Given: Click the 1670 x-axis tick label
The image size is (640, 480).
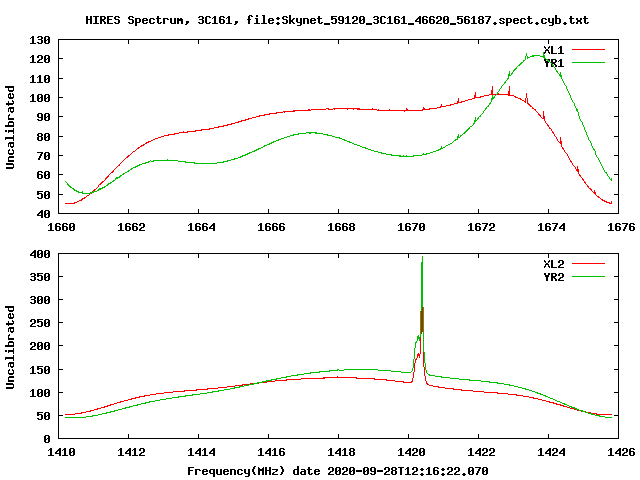Looking at the screenshot, I should point(411,227).
